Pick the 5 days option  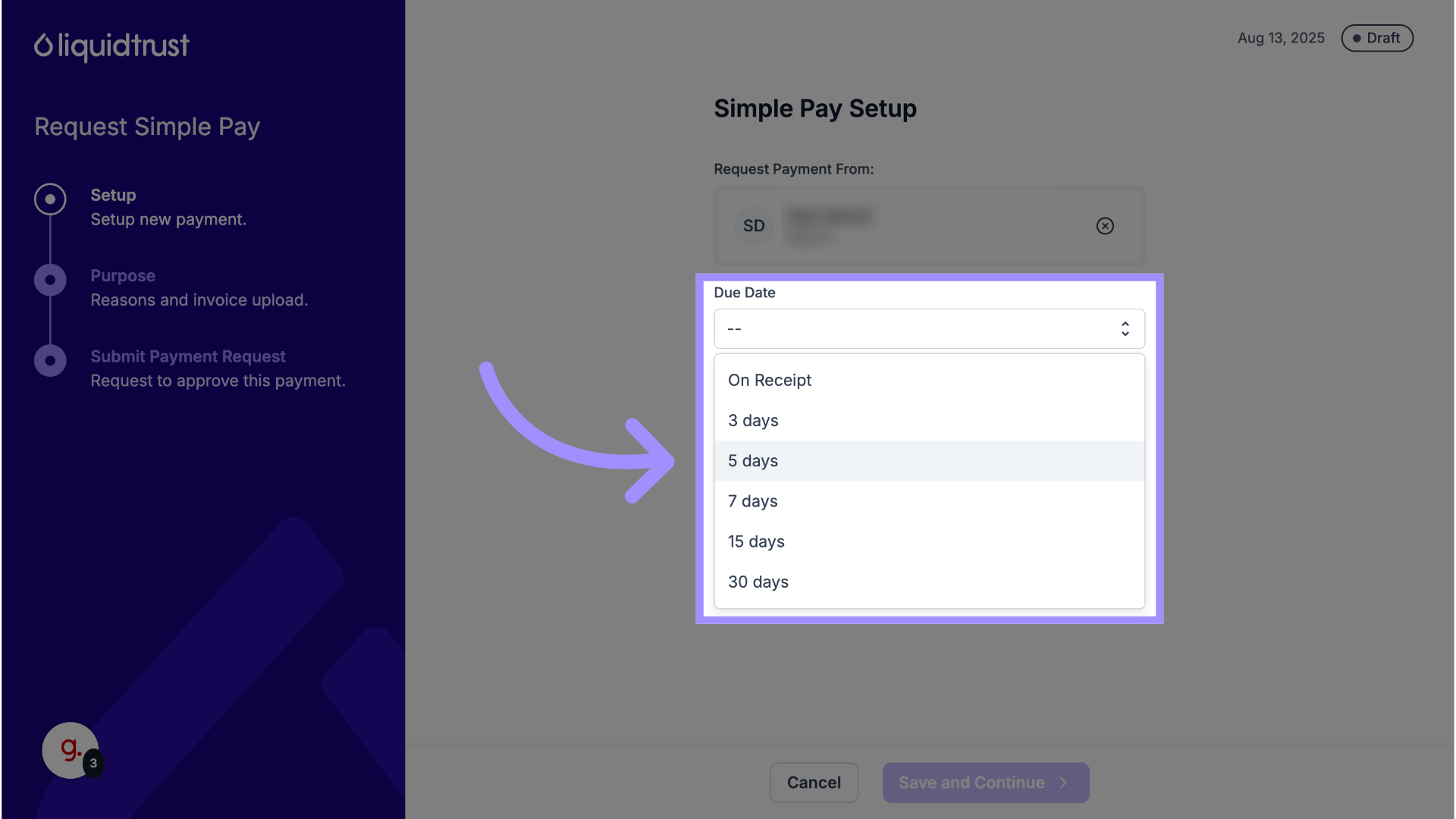tap(753, 461)
